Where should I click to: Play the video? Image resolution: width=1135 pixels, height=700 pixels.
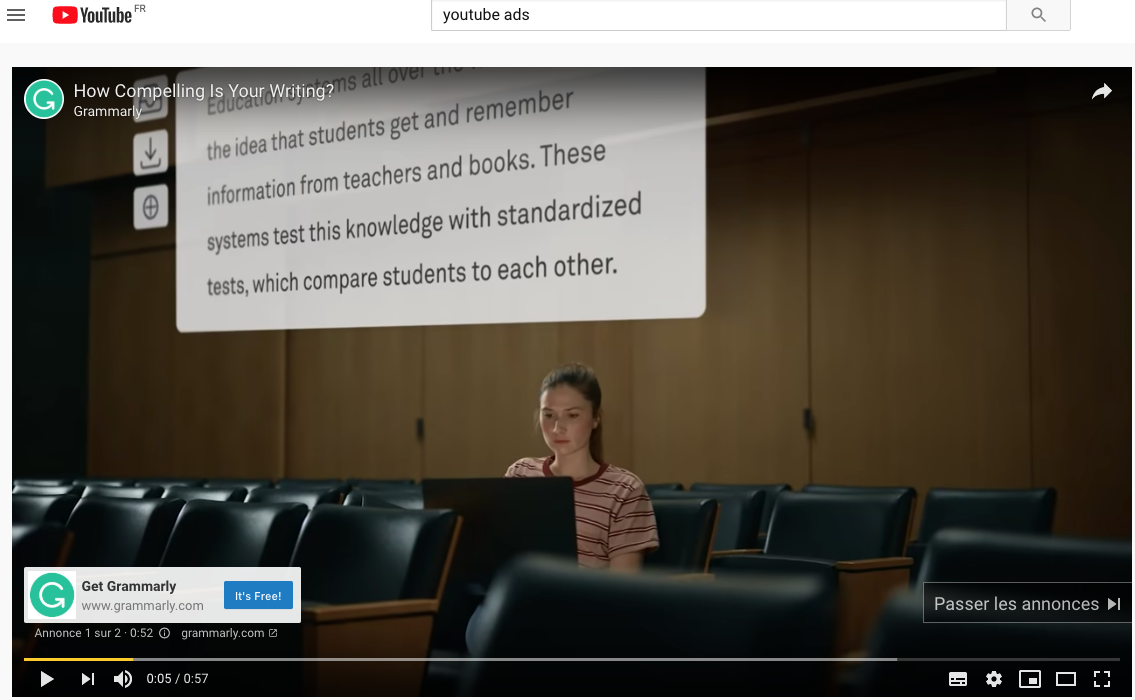coord(47,679)
